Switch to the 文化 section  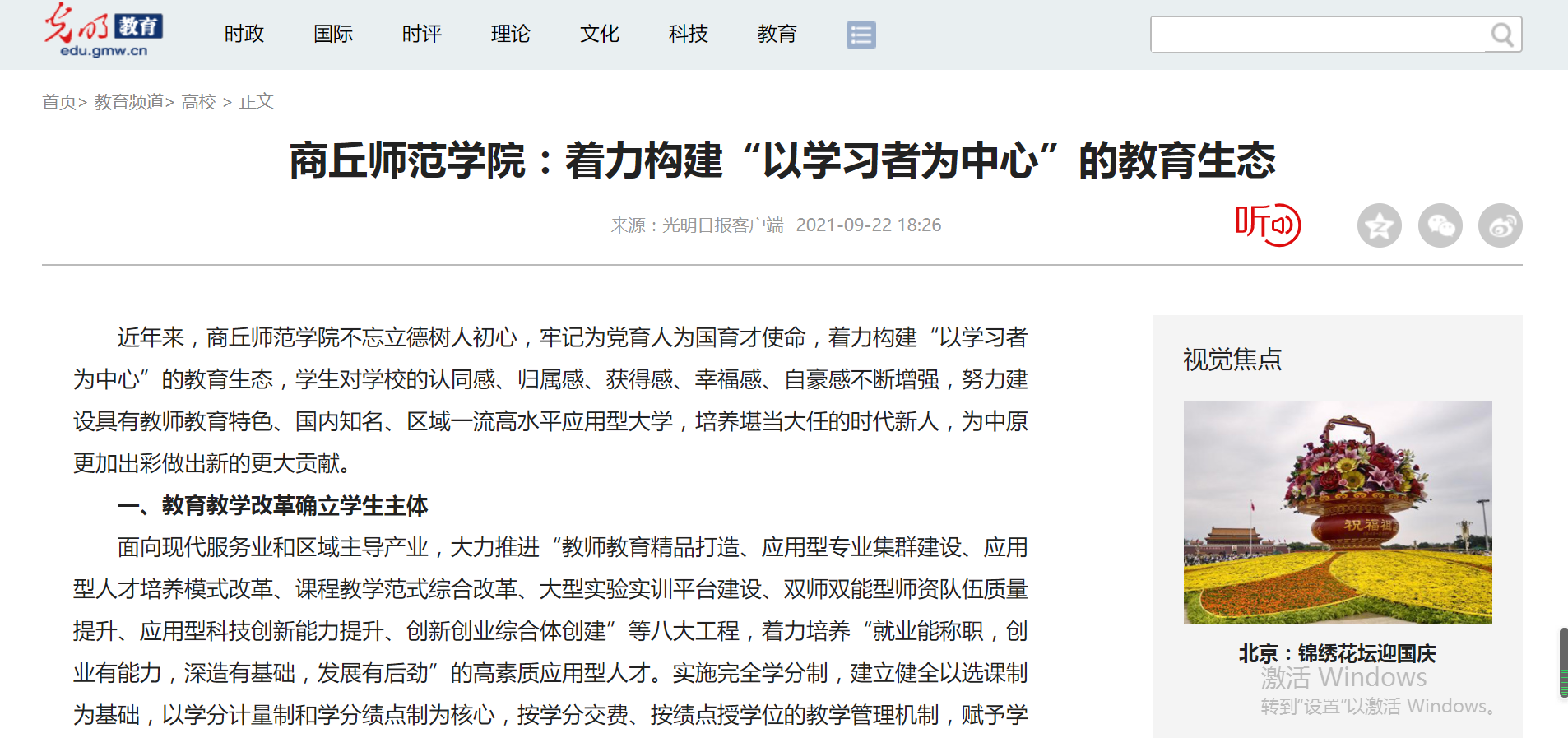pyautogui.click(x=600, y=34)
